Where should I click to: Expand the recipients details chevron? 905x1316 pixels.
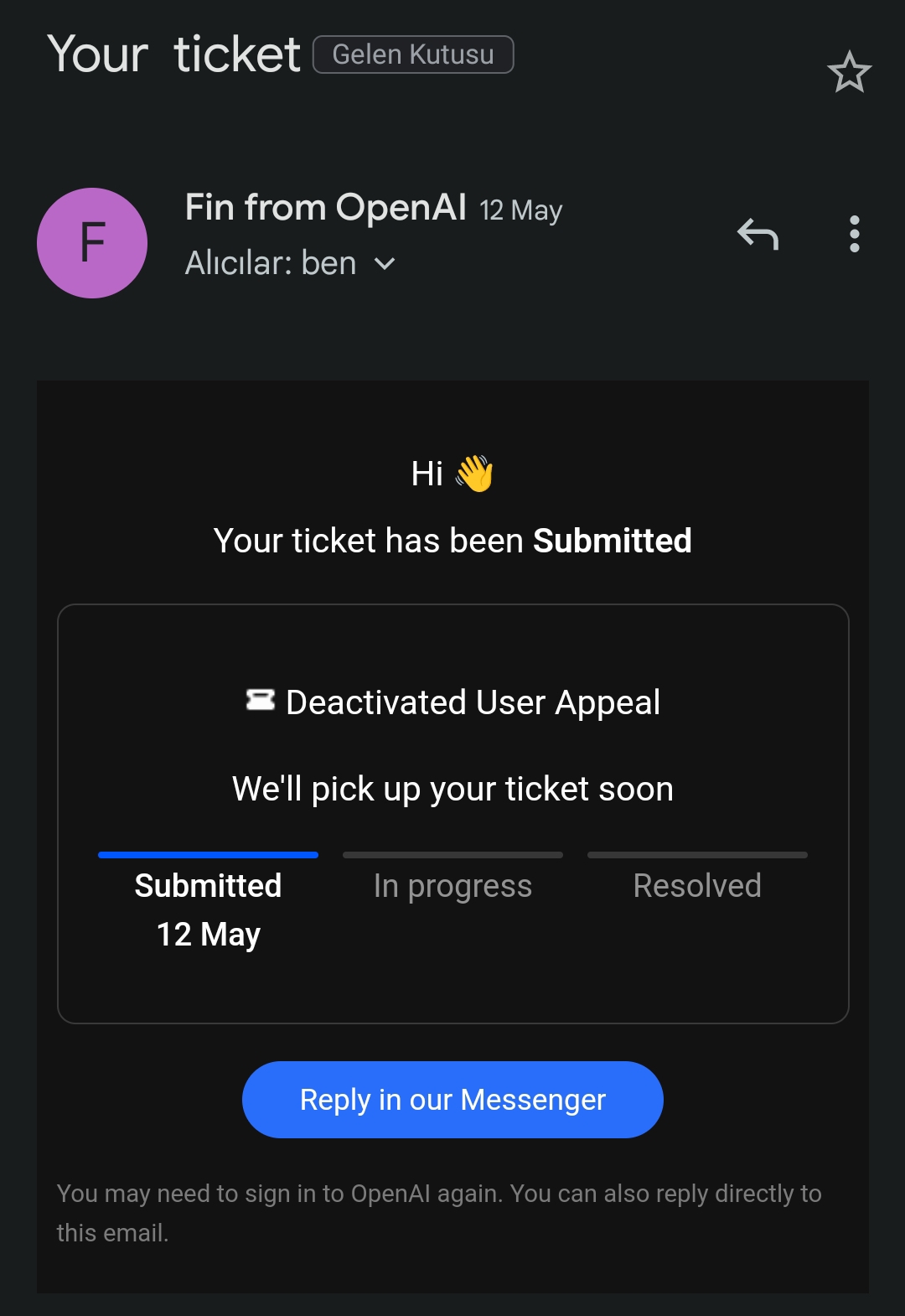coord(385,264)
